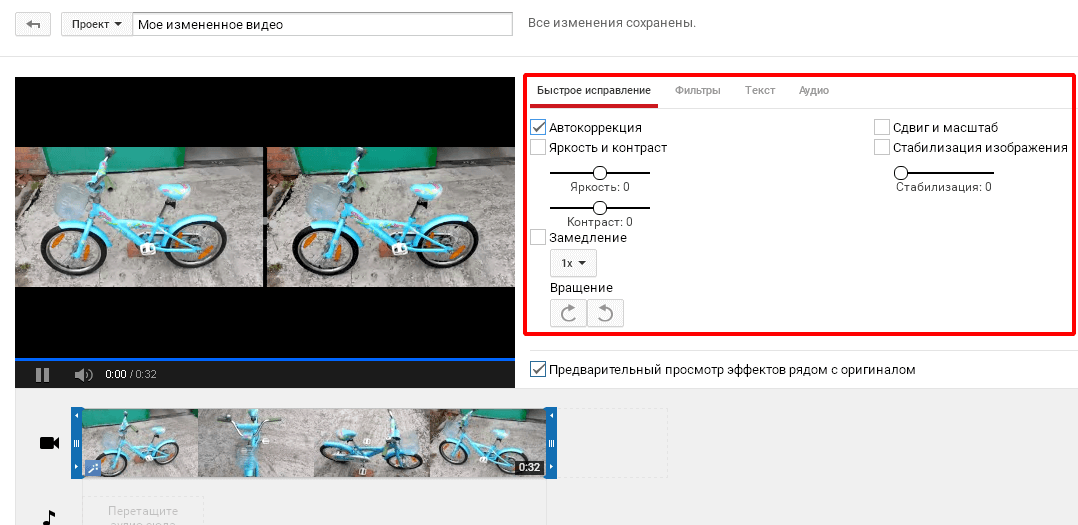Click the Яркость: 0 value label
Viewport: 1078px width, 525px height.
(600, 187)
